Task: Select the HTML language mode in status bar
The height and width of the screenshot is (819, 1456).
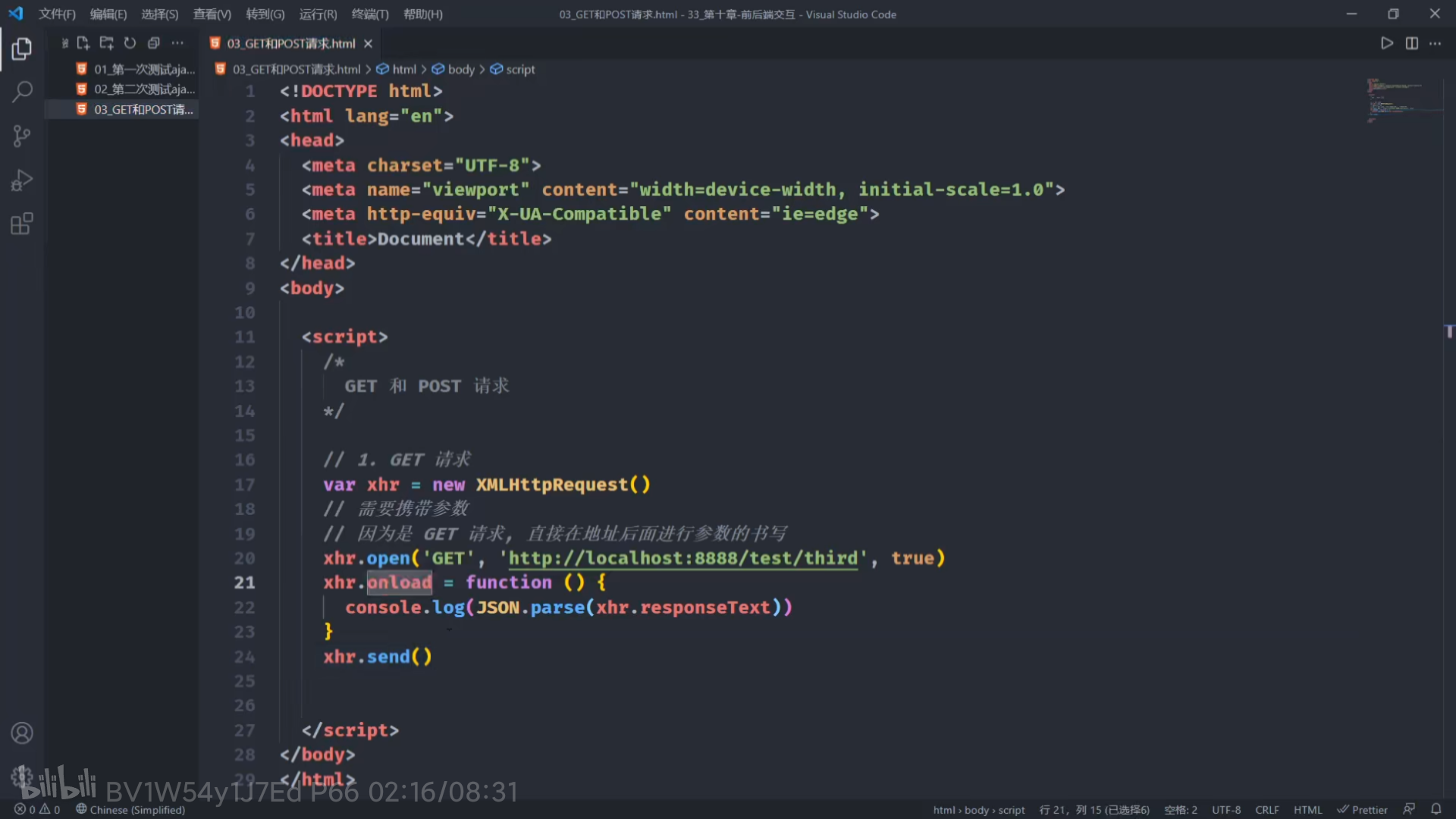Action: 1307,810
